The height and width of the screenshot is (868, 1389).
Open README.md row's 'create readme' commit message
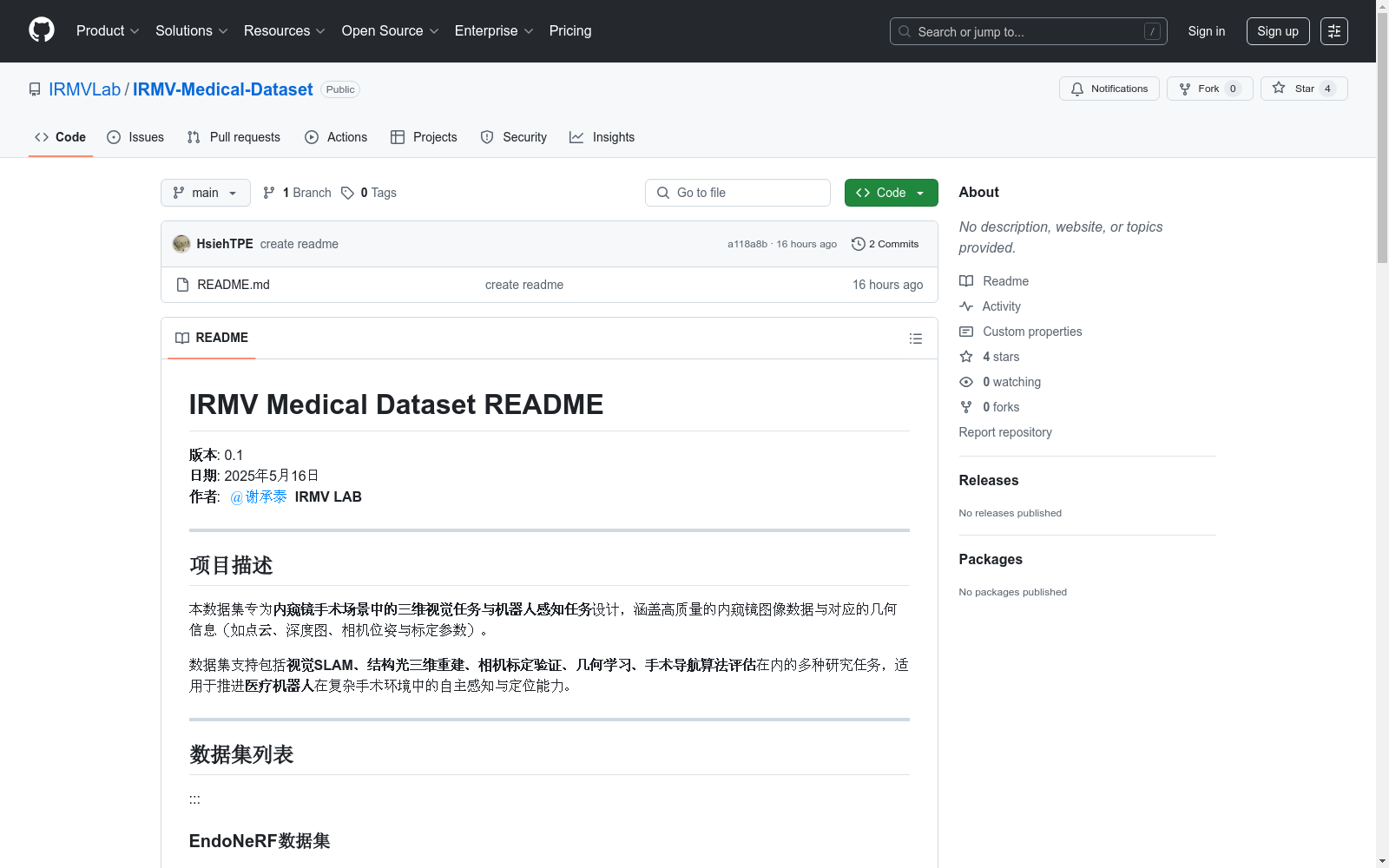524,285
